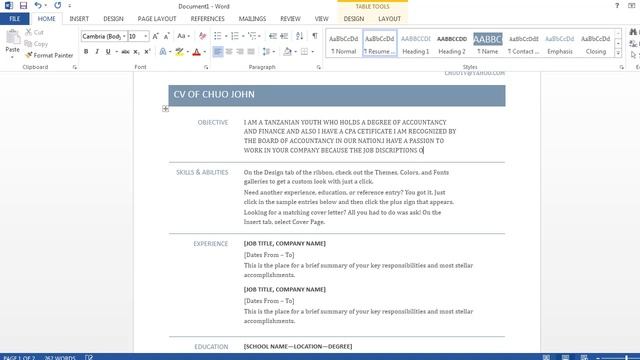Apply the Normal style
Viewport: 640px width, 360px height.
tap(344, 43)
